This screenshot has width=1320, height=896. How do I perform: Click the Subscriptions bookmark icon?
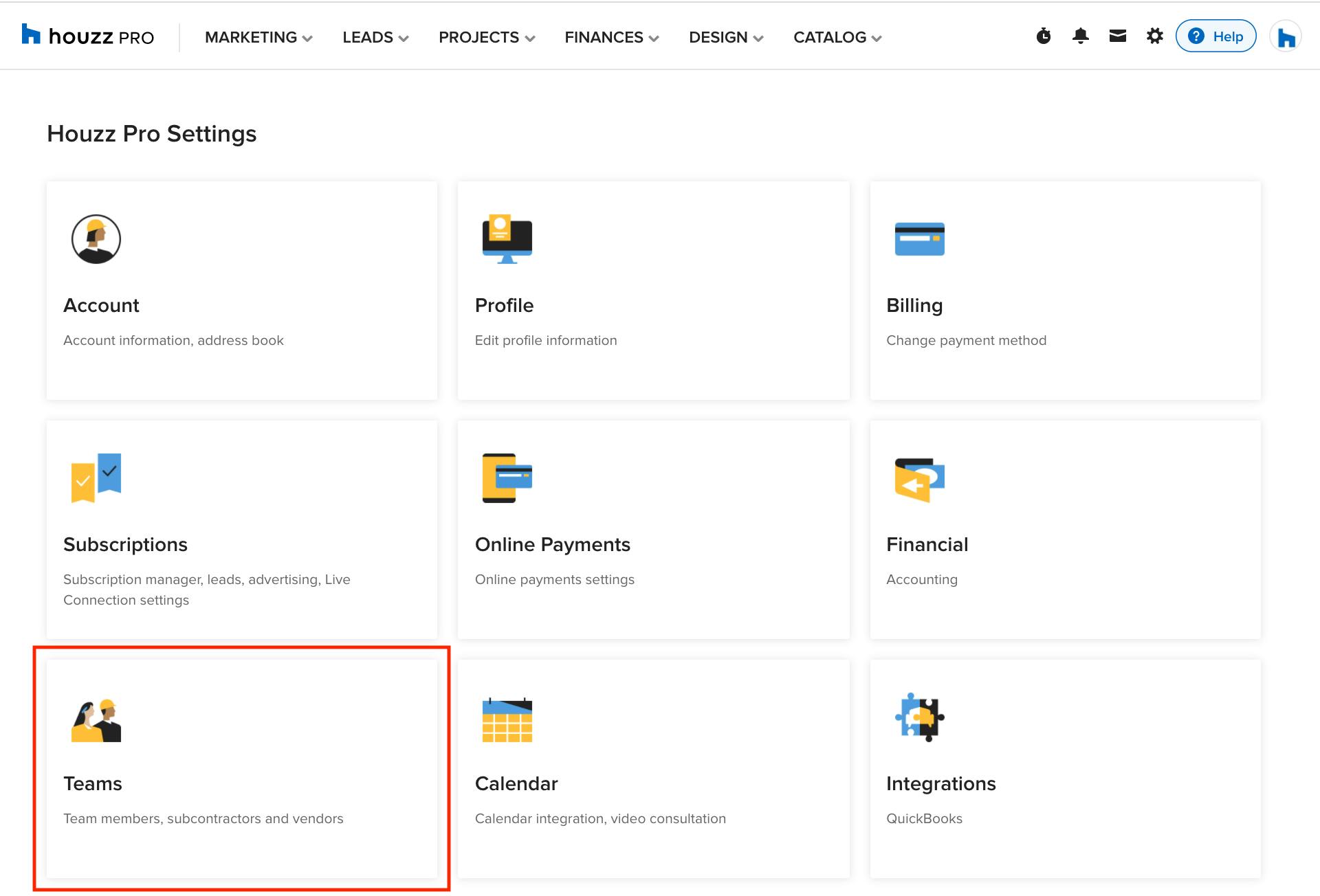pyautogui.click(x=96, y=478)
